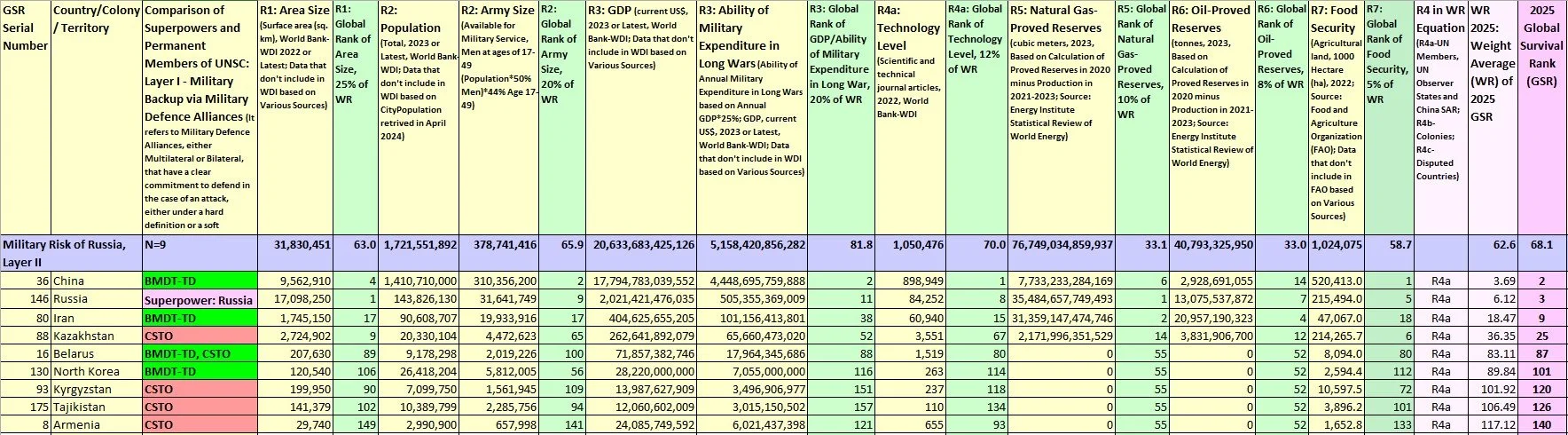Select the Kazakhstan country cell

pyautogui.click(x=96, y=336)
